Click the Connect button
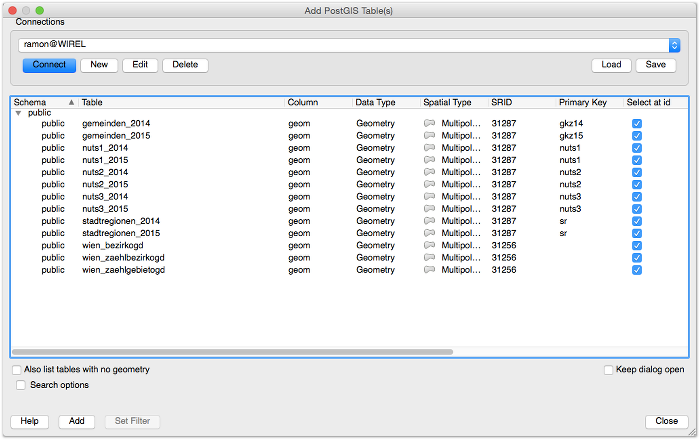 point(49,65)
